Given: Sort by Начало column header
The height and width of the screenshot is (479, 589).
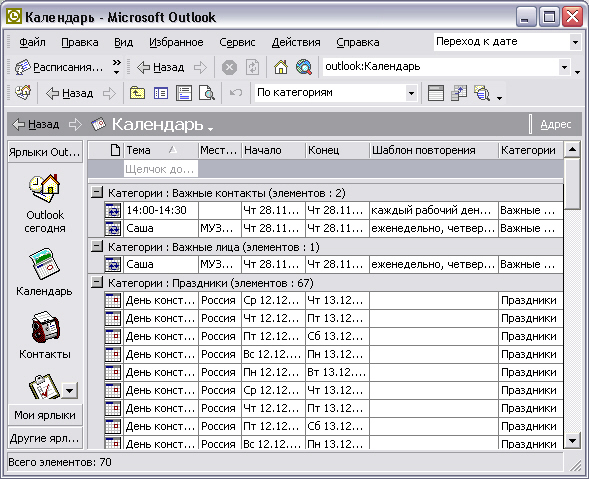Looking at the screenshot, I should (273, 150).
